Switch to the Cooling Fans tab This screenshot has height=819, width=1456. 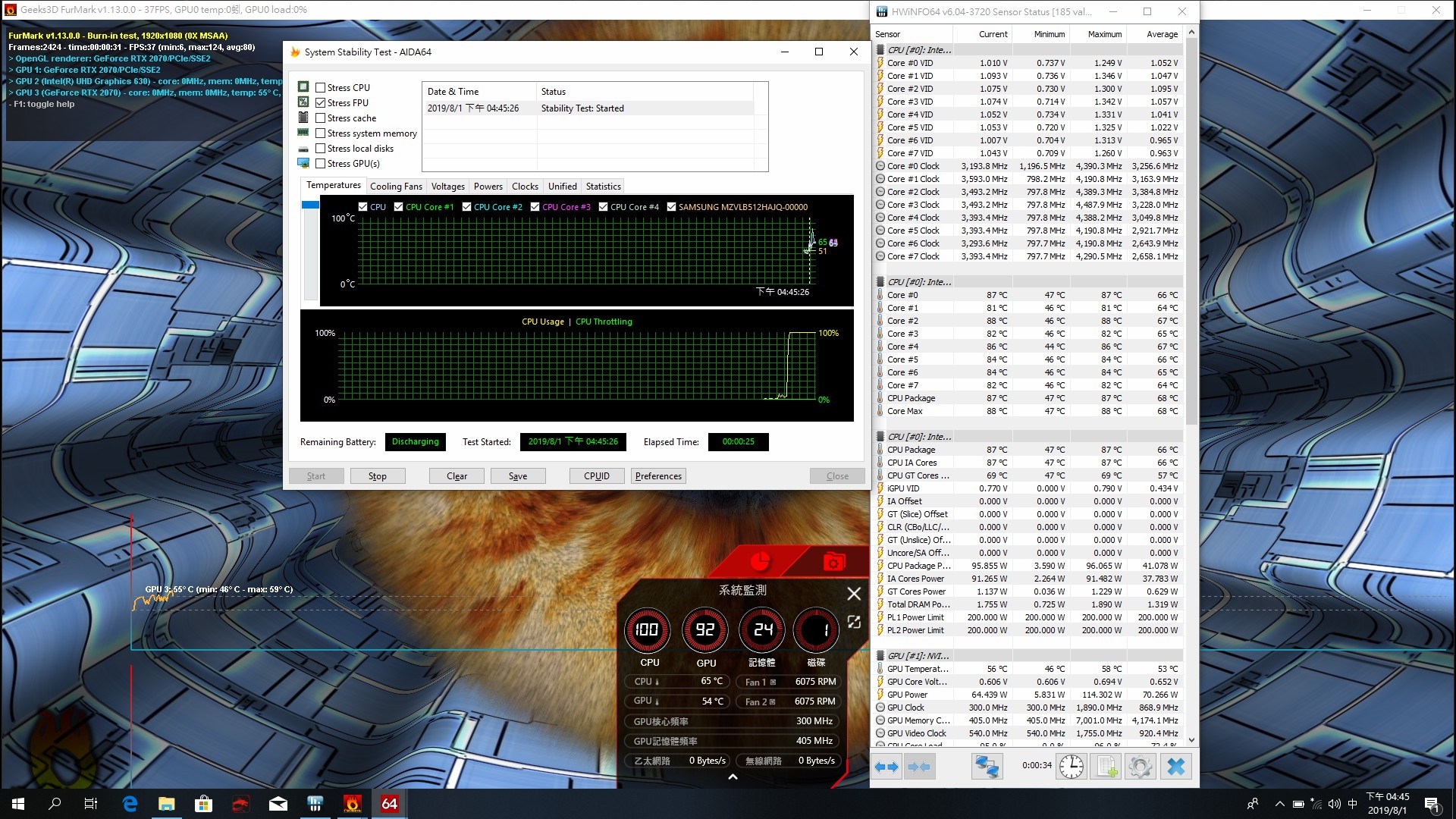(396, 187)
